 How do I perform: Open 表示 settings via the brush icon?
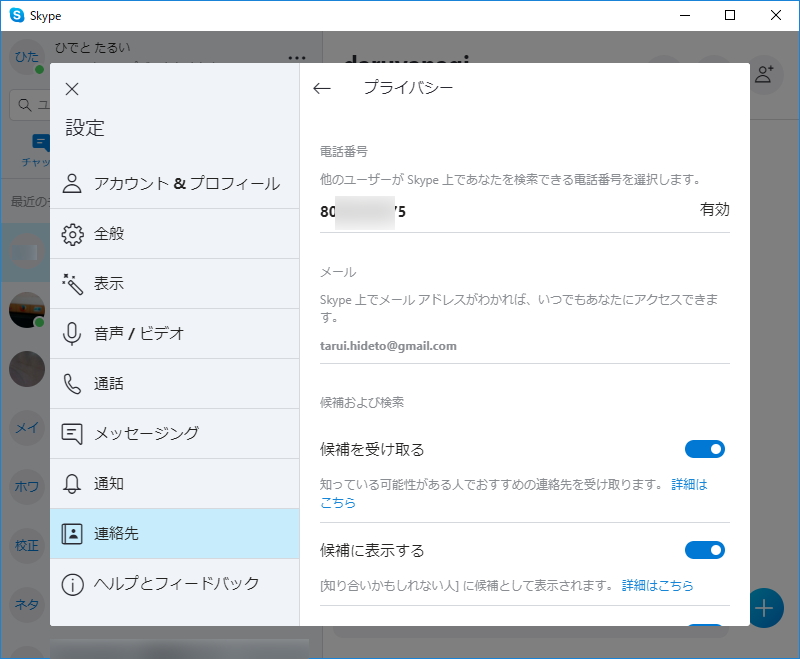(71, 283)
